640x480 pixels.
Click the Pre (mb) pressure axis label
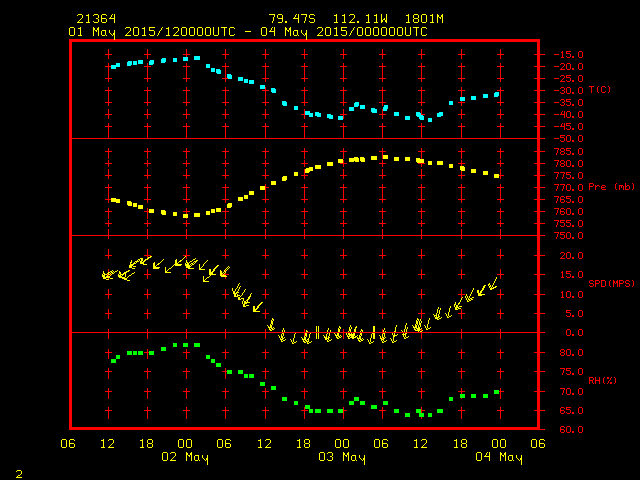[x=611, y=187]
